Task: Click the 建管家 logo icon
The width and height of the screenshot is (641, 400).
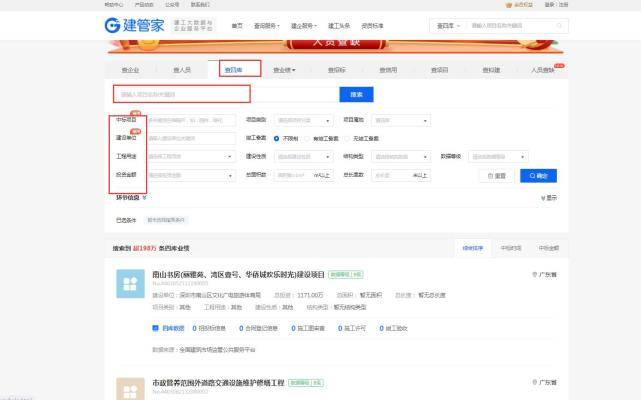Action: tap(112, 25)
